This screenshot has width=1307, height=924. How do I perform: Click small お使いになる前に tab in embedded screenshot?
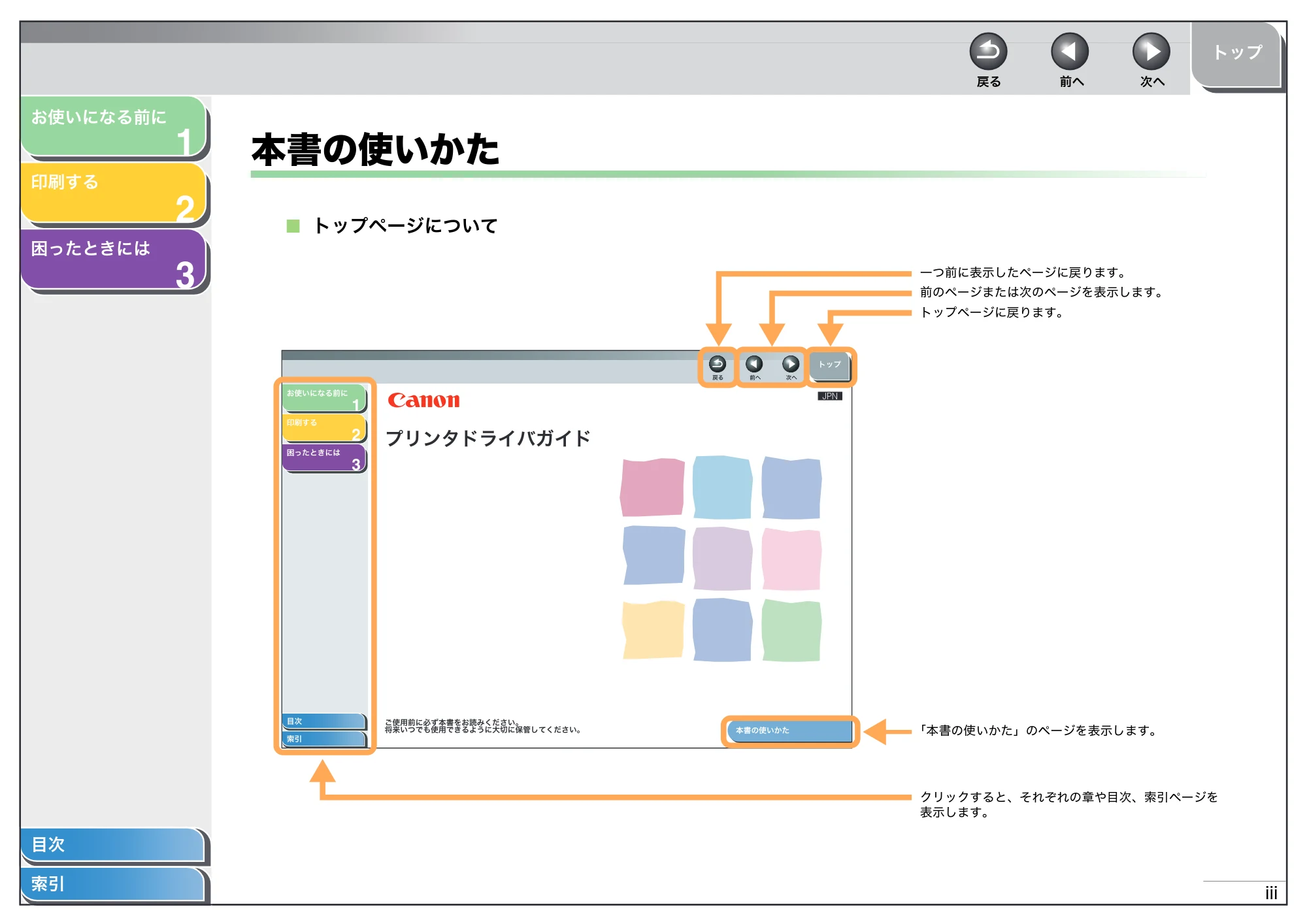[324, 398]
